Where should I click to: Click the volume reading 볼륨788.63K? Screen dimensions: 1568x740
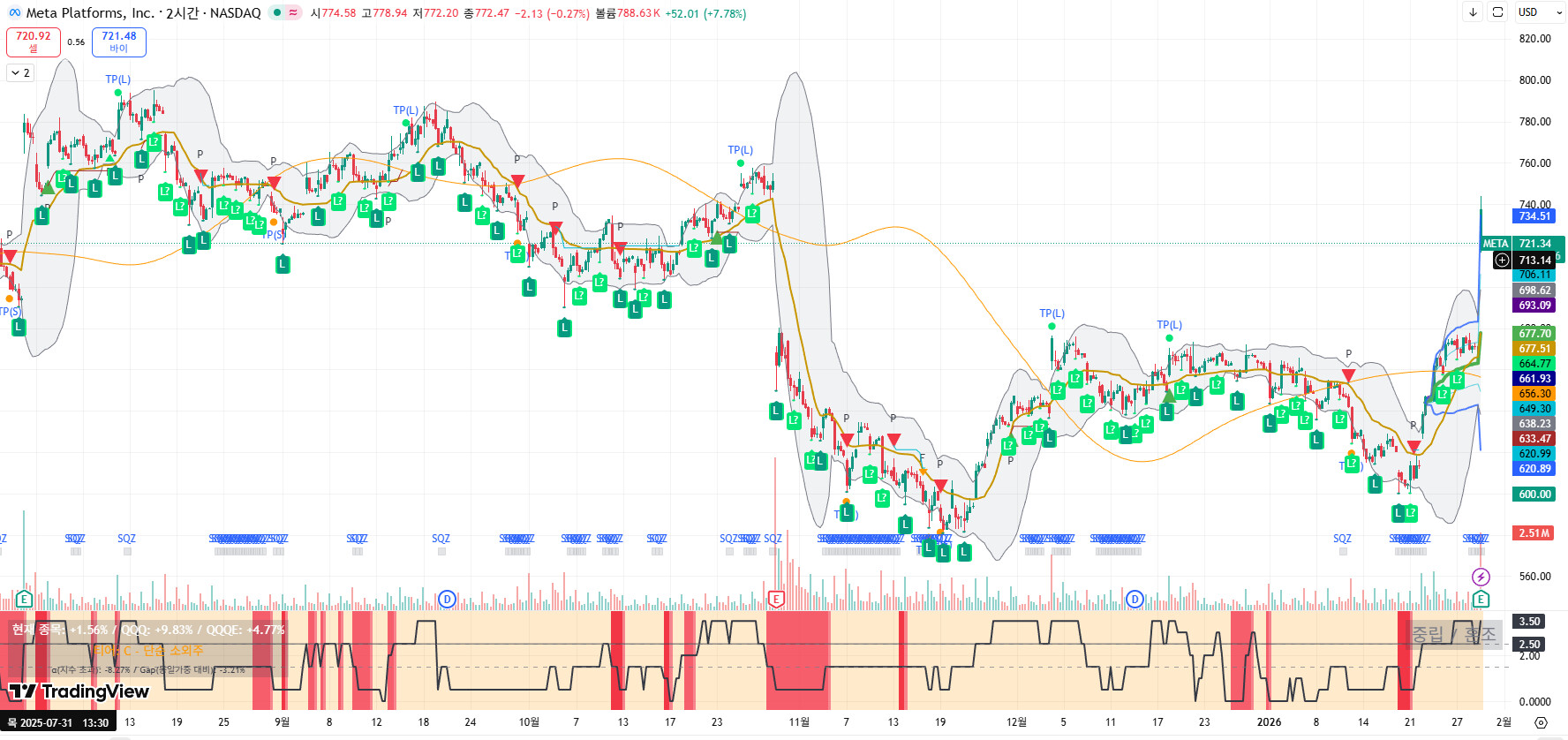click(628, 13)
